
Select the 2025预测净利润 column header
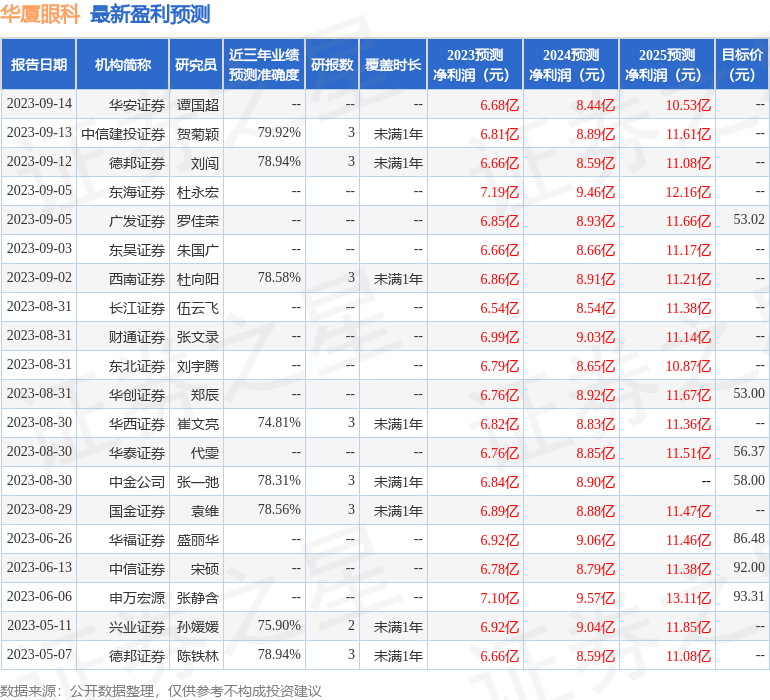667,64
